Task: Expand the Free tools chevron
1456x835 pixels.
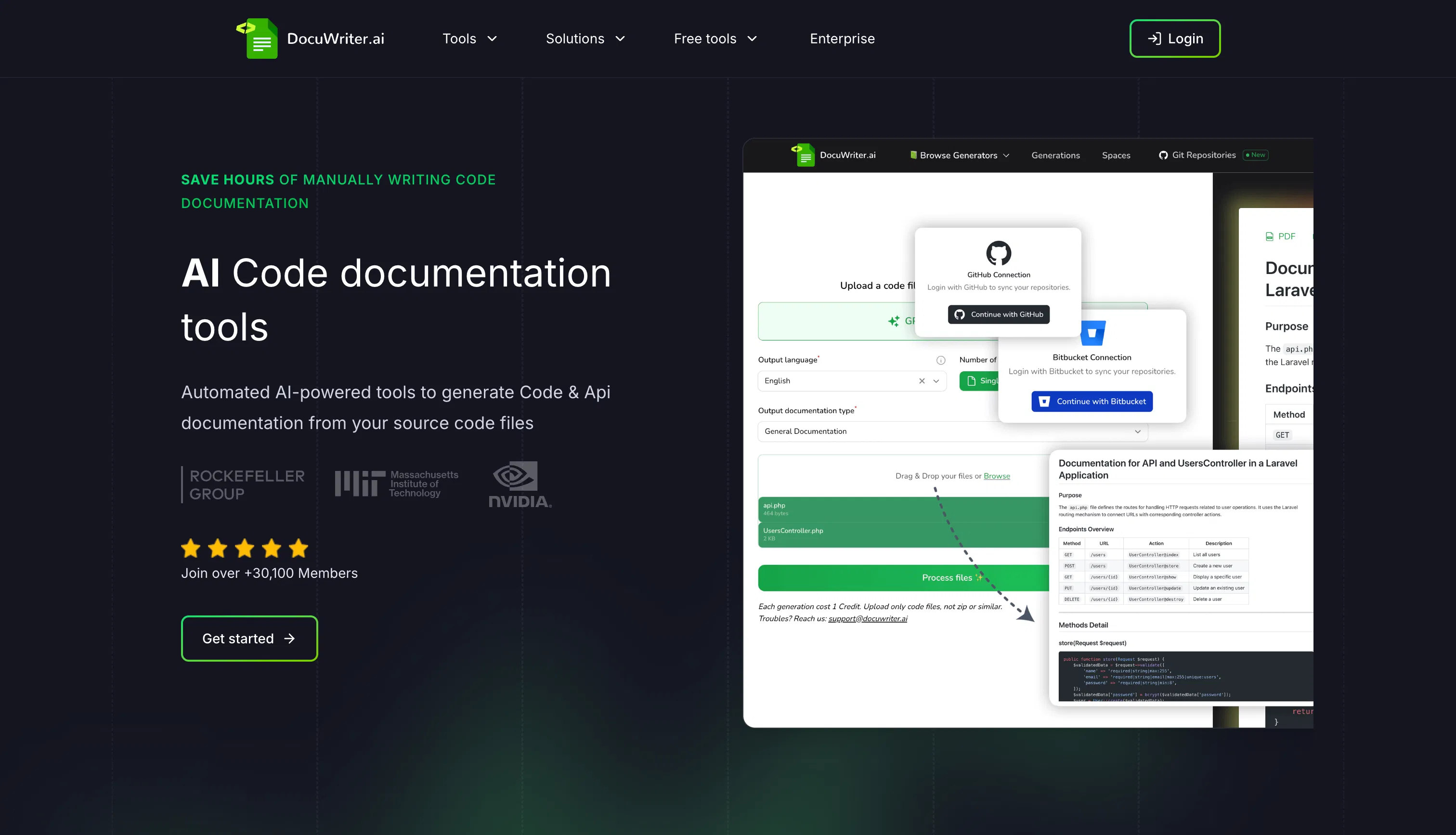Action: click(x=752, y=39)
